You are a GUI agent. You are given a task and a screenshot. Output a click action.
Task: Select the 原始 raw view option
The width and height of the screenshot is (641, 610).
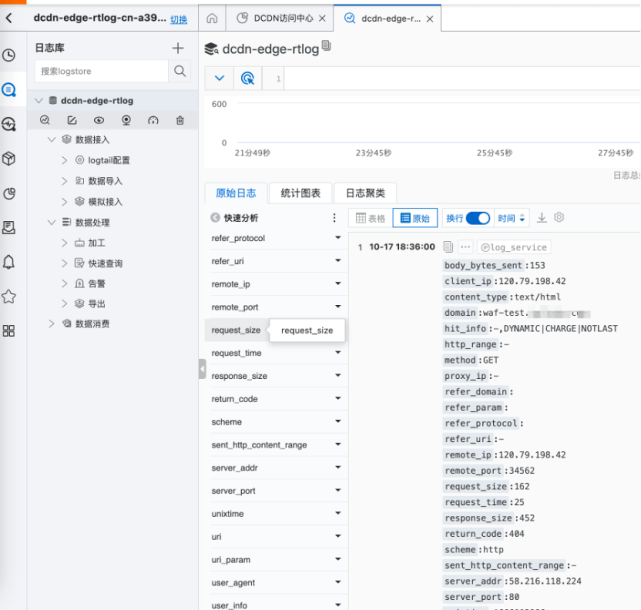click(415, 218)
